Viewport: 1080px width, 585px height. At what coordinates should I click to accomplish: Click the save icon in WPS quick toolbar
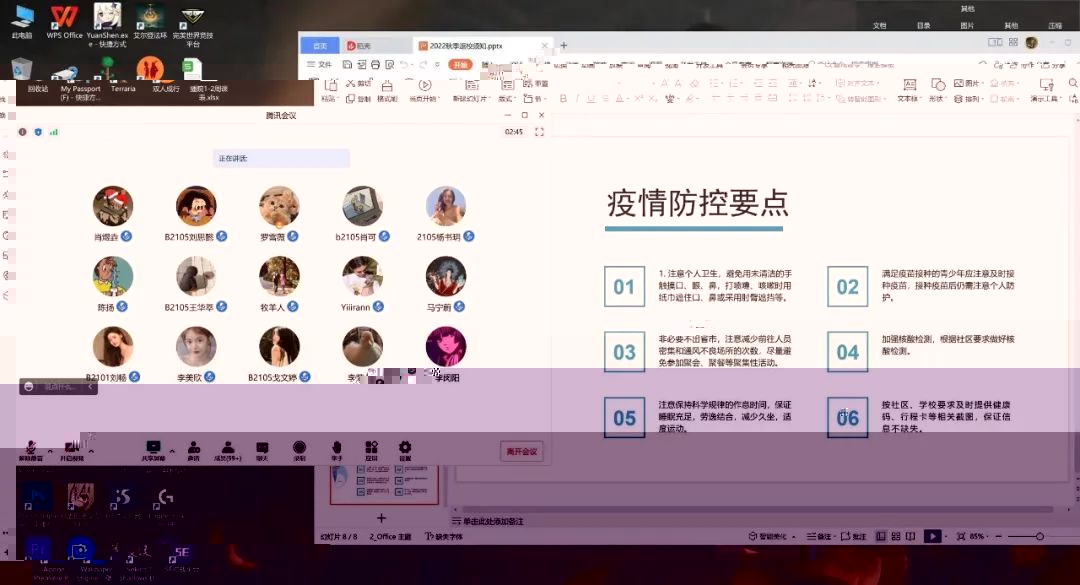[x=347, y=64]
